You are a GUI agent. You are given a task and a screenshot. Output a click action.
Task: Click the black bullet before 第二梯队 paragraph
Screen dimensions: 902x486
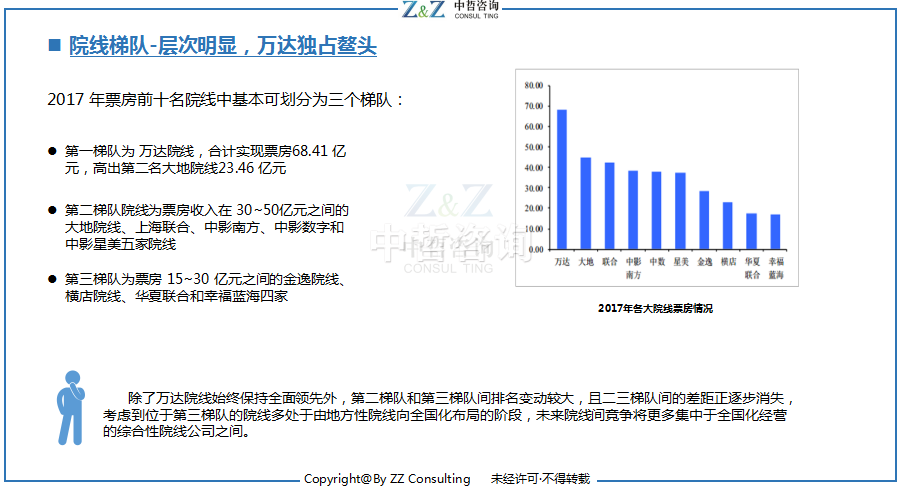click(52, 211)
